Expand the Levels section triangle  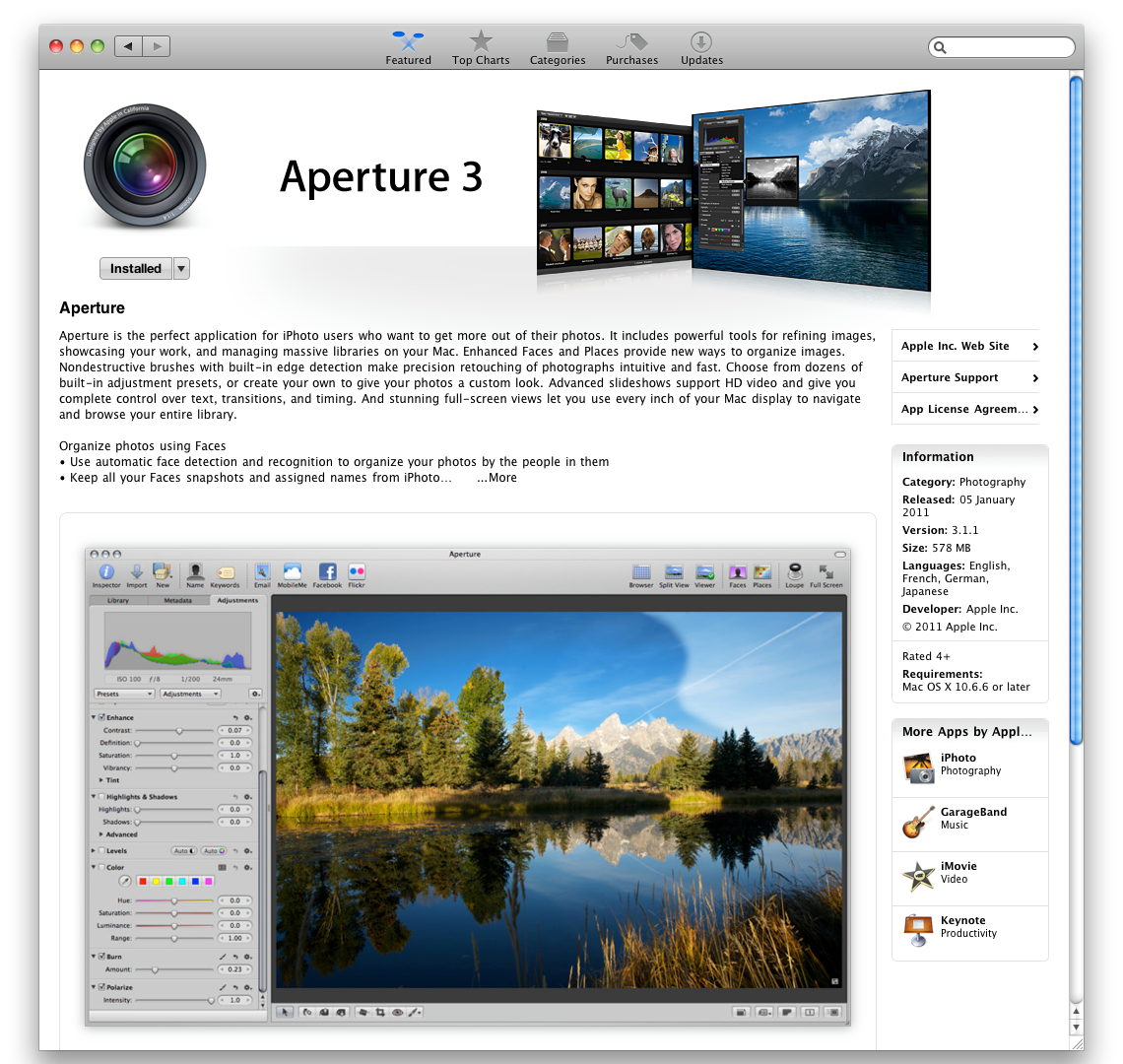(94, 851)
